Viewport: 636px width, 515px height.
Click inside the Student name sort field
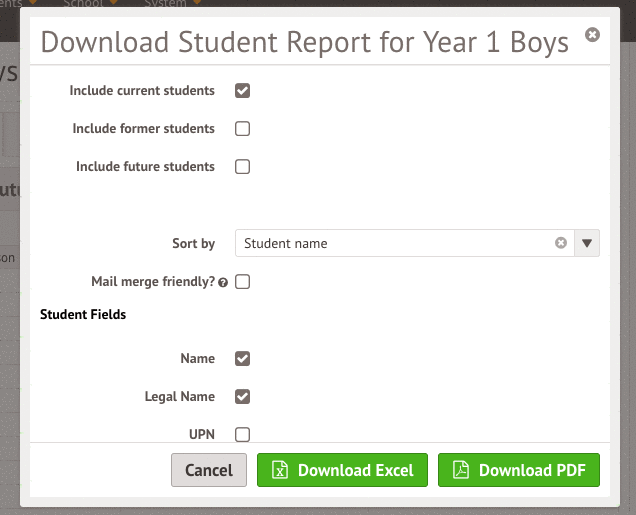(x=404, y=243)
